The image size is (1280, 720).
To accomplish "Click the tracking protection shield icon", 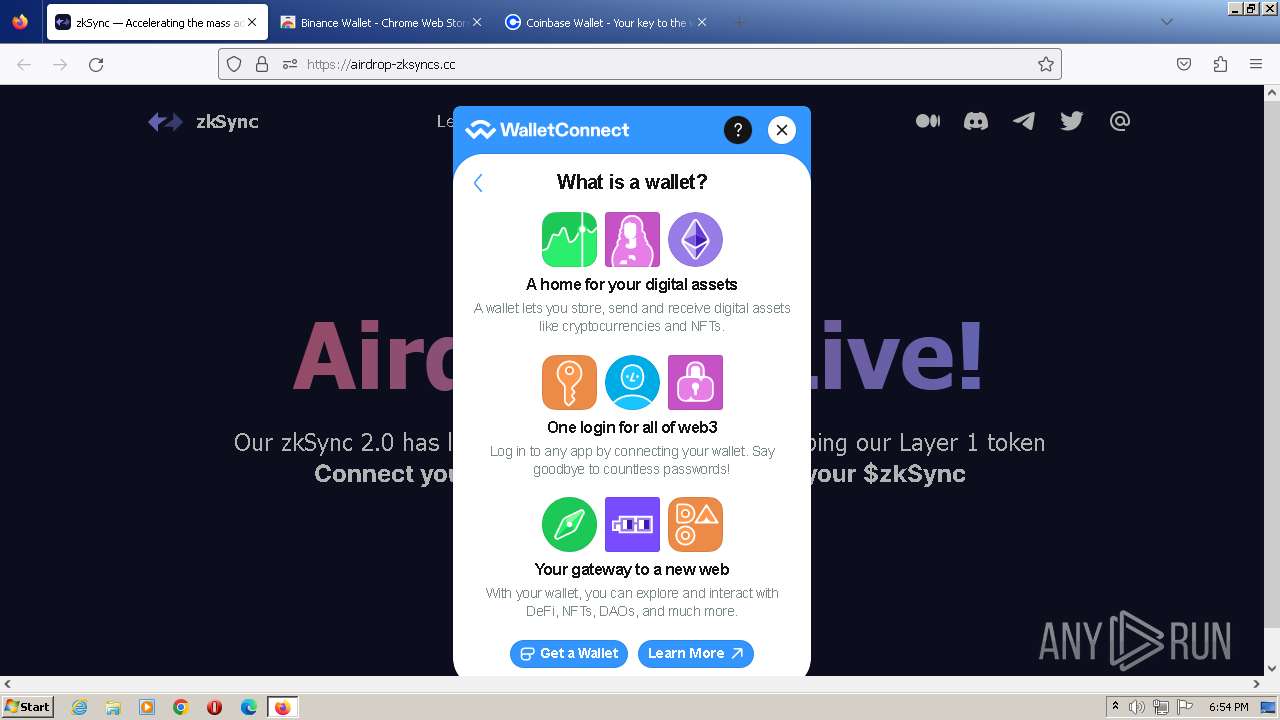I will tap(234, 64).
